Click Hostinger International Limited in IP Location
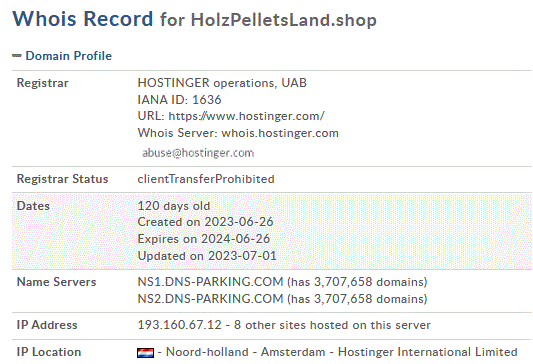 [428, 352]
